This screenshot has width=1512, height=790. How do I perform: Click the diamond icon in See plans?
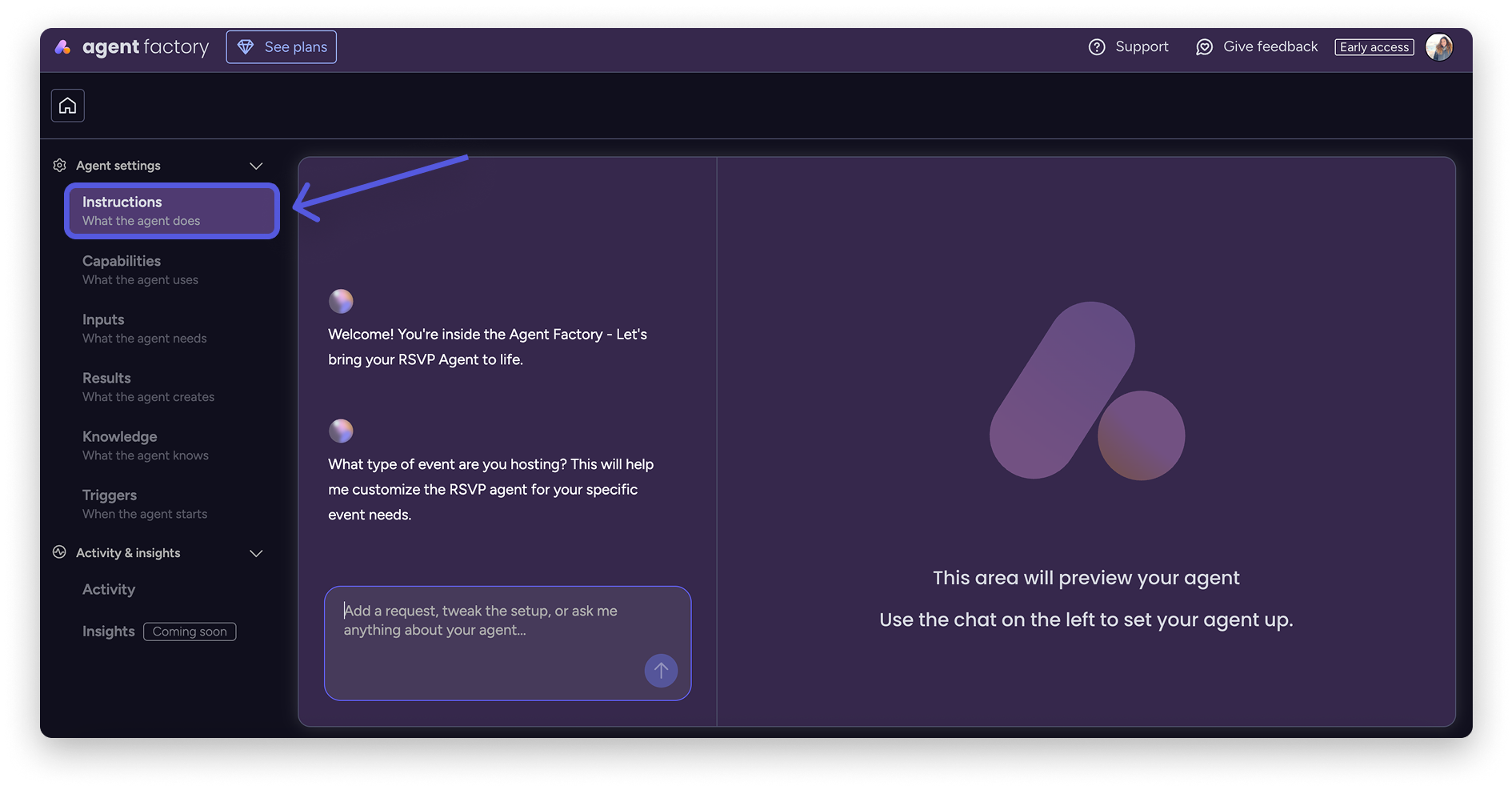tap(246, 47)
